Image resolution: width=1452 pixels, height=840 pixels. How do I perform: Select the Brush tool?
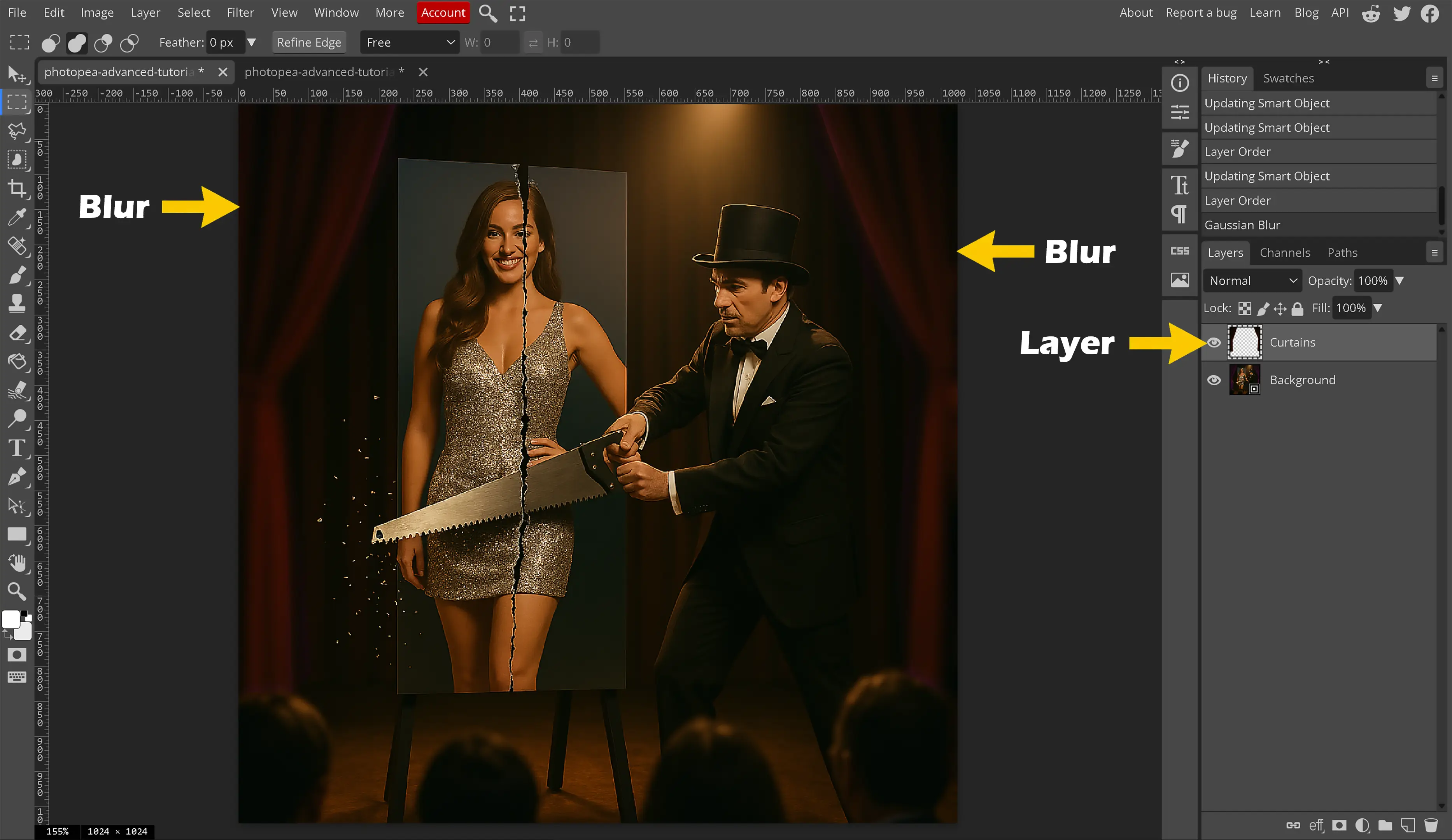click(x=17, y=275)
